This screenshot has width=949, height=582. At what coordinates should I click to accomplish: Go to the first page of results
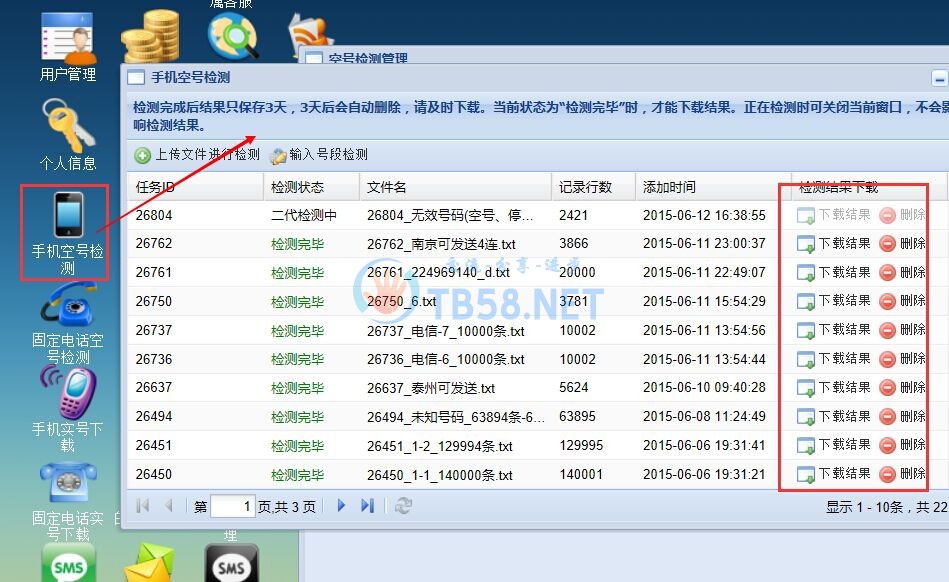pyautogui.click(x=143, y=505)
